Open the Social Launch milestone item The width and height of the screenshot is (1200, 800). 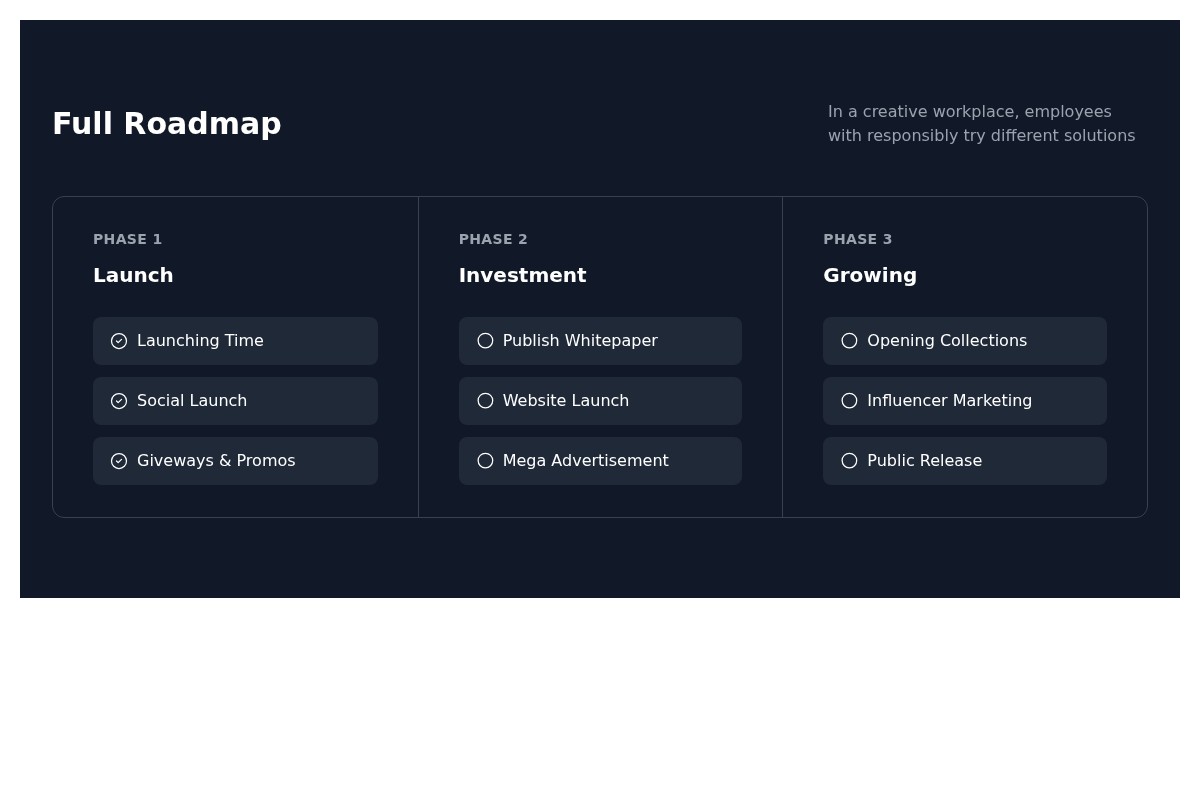[235, 401]
